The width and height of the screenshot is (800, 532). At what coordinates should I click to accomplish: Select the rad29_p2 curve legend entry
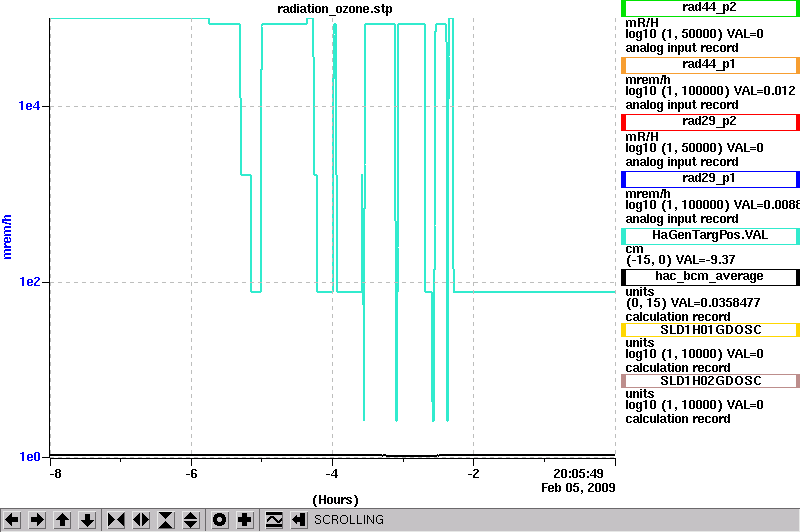click(710, 122)
